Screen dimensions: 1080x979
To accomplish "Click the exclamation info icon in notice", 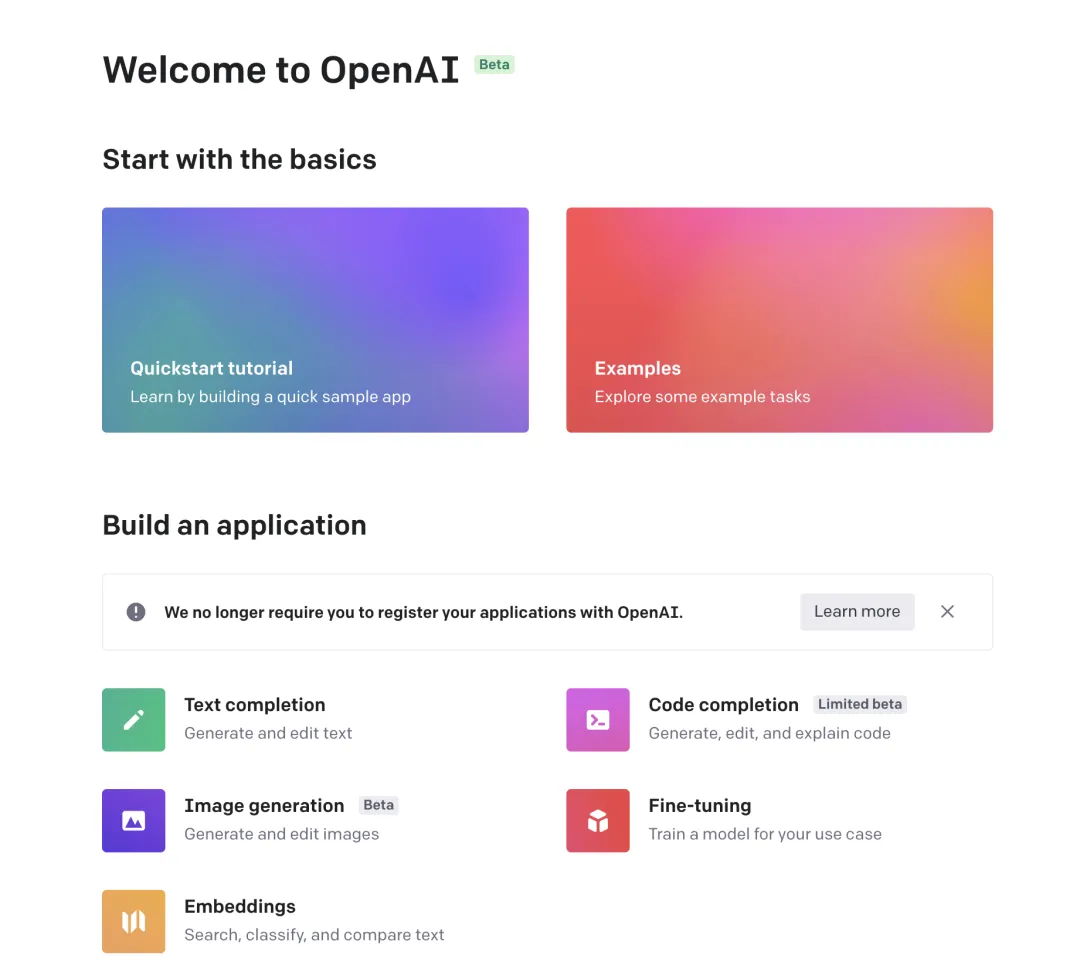I will 136,612.
